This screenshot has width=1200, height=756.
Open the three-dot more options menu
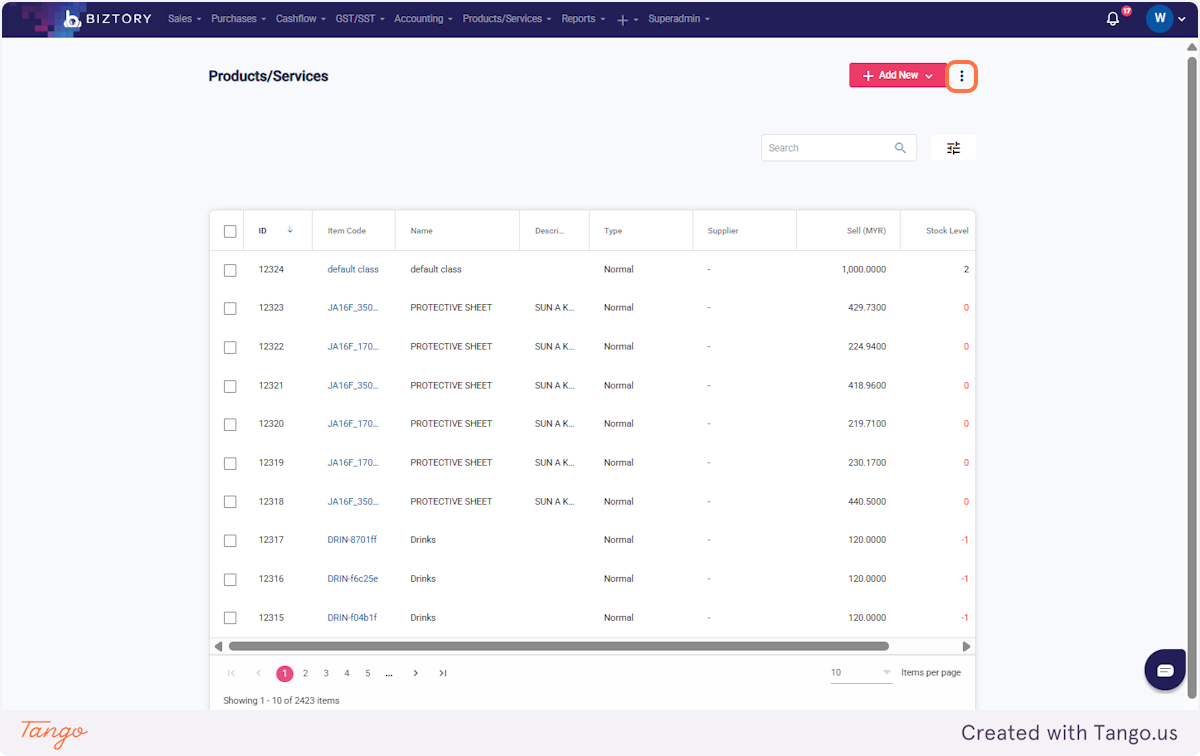click(961, 76)
